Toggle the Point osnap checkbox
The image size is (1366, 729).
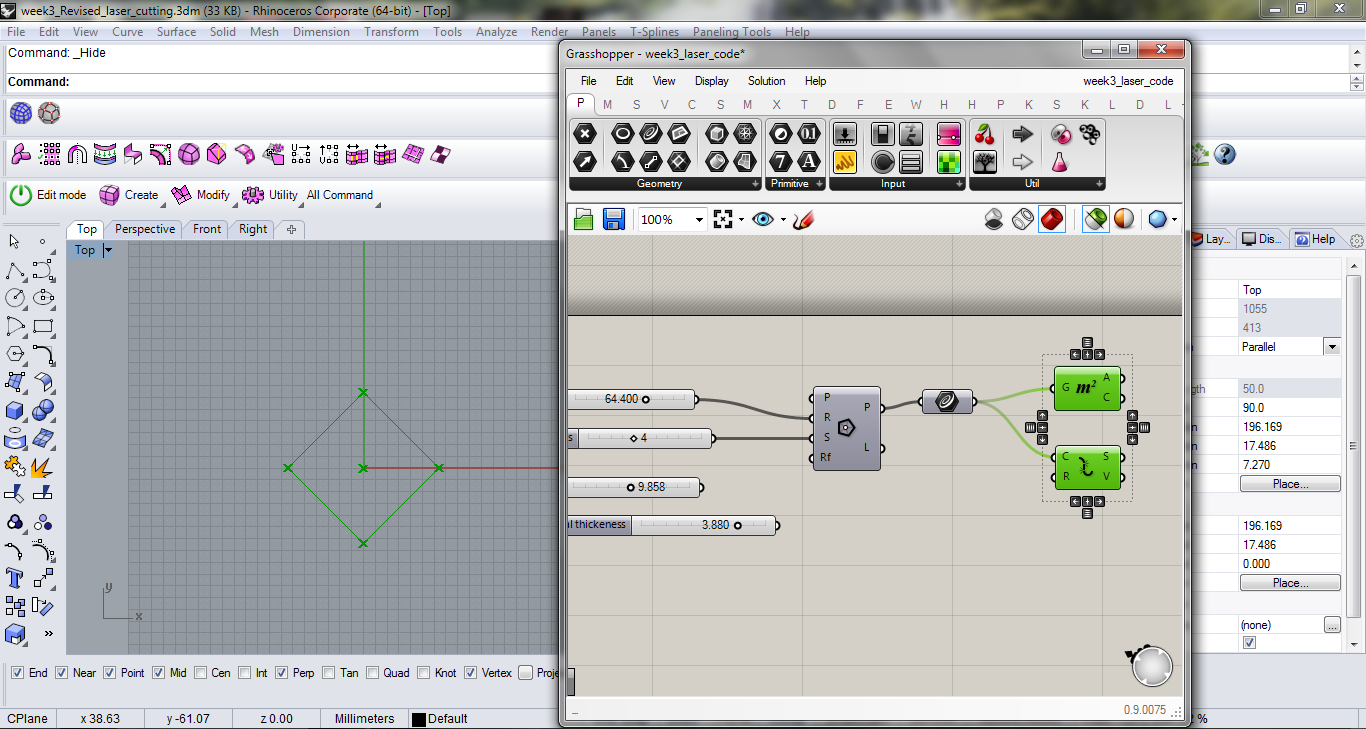pos(110,673)
